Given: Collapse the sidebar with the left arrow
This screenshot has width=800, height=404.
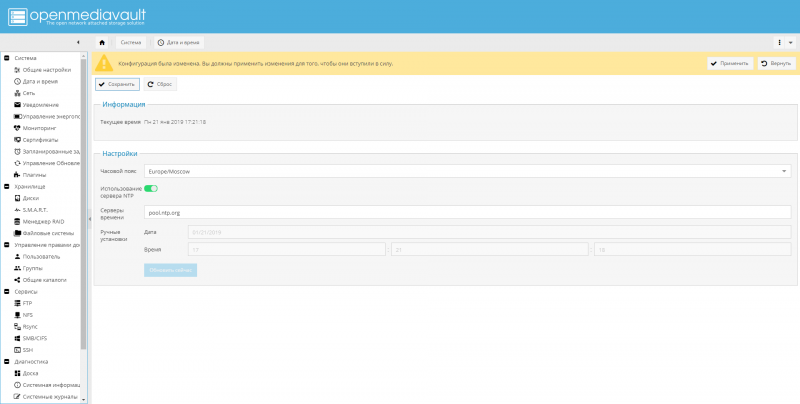Looking at the screenshot, I should point(78,42).
